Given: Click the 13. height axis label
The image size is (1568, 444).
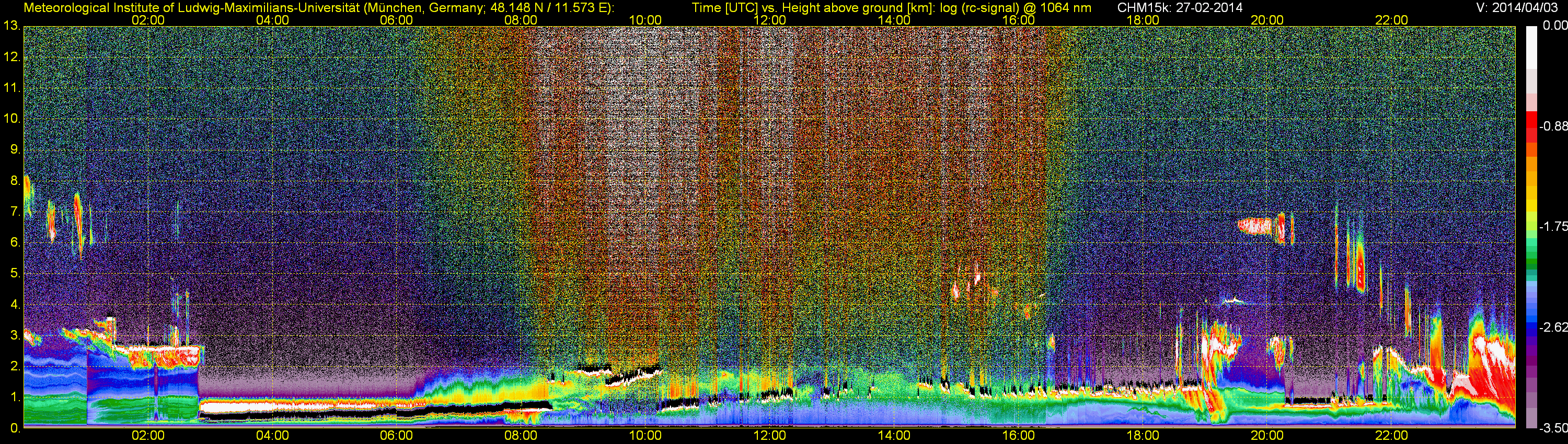Looking at the screenshot, I should point(12,26).
